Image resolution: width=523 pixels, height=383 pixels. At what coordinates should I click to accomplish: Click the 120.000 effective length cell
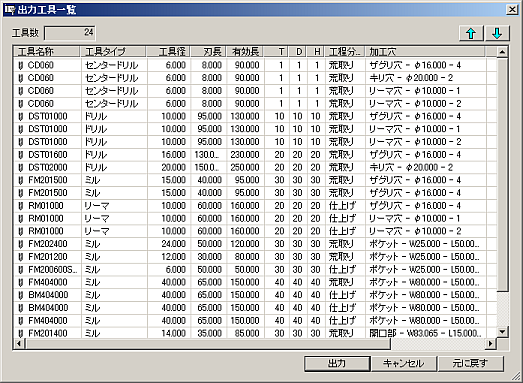pos(245,244)
